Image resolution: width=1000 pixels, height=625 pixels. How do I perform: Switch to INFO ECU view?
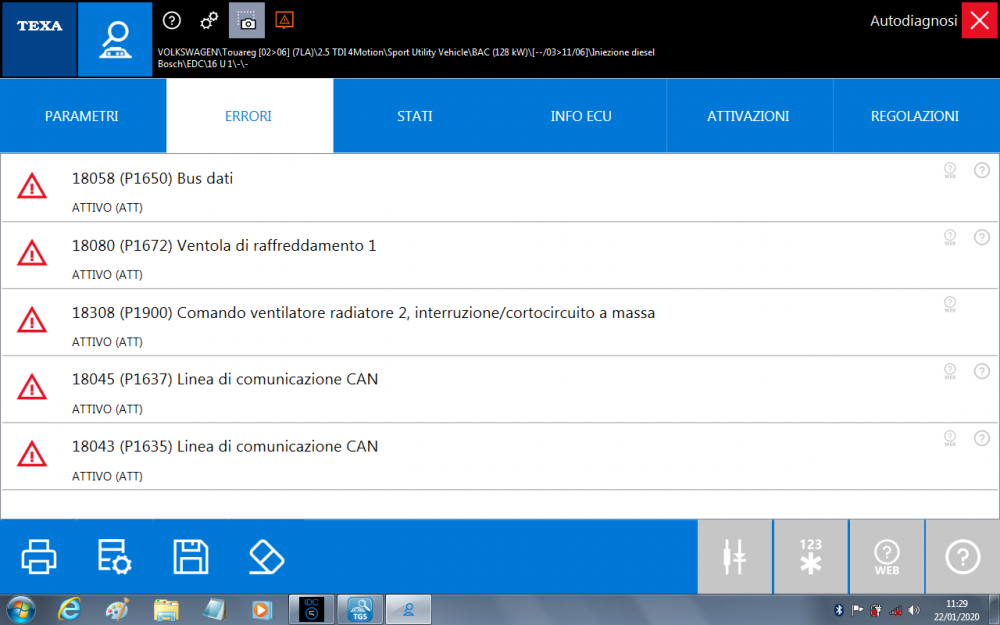click(x=581, y=115)
